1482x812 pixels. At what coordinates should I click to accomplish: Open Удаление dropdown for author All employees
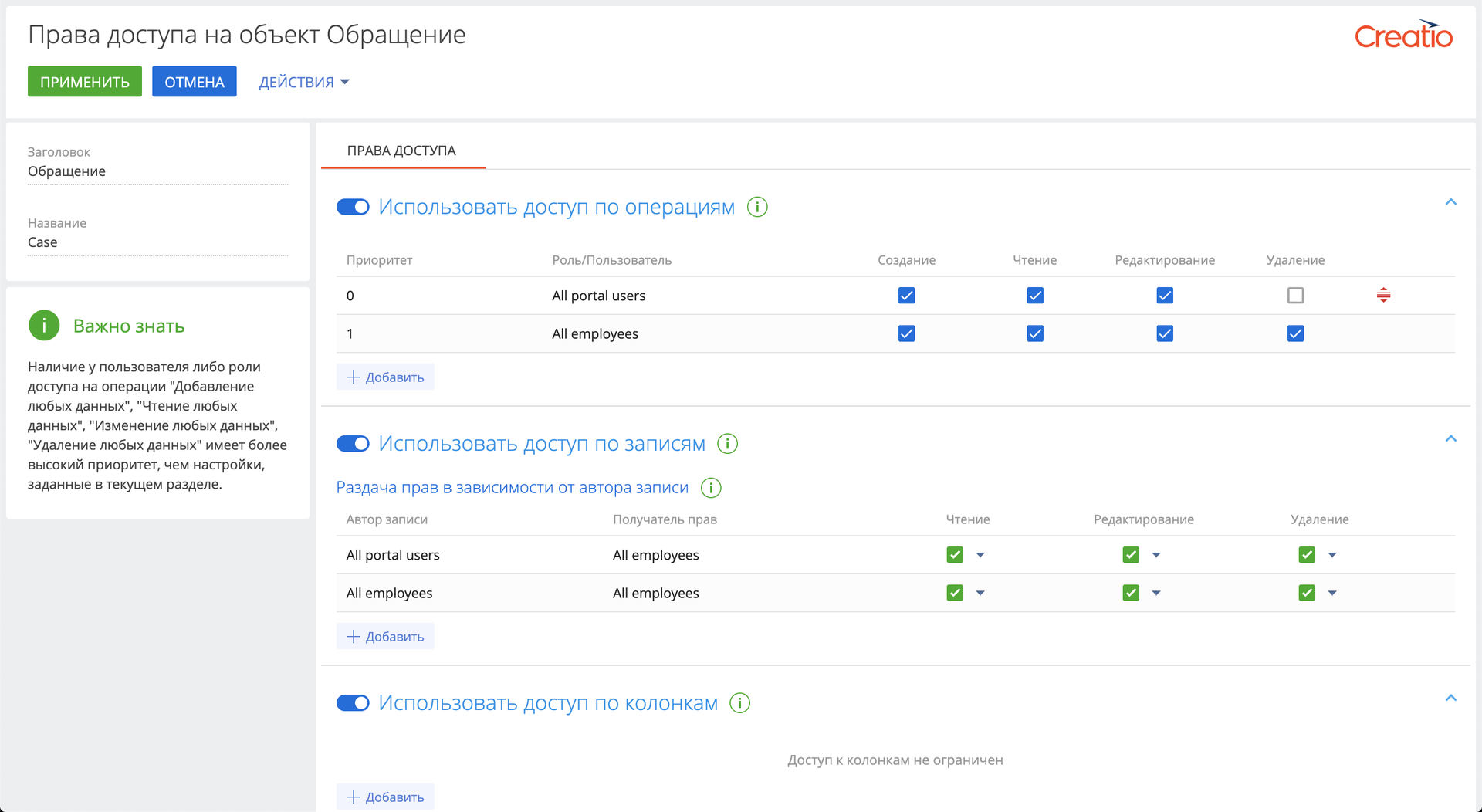1332,593
